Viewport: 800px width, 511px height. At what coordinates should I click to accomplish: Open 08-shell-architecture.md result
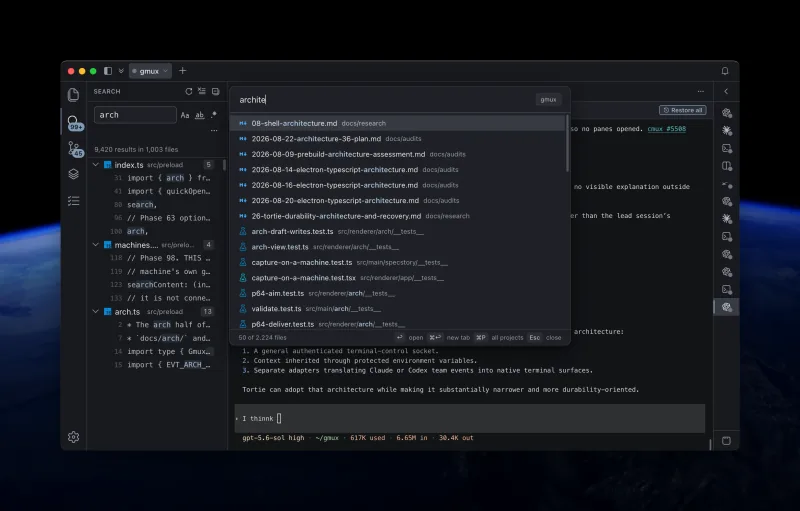coord(398,123)
